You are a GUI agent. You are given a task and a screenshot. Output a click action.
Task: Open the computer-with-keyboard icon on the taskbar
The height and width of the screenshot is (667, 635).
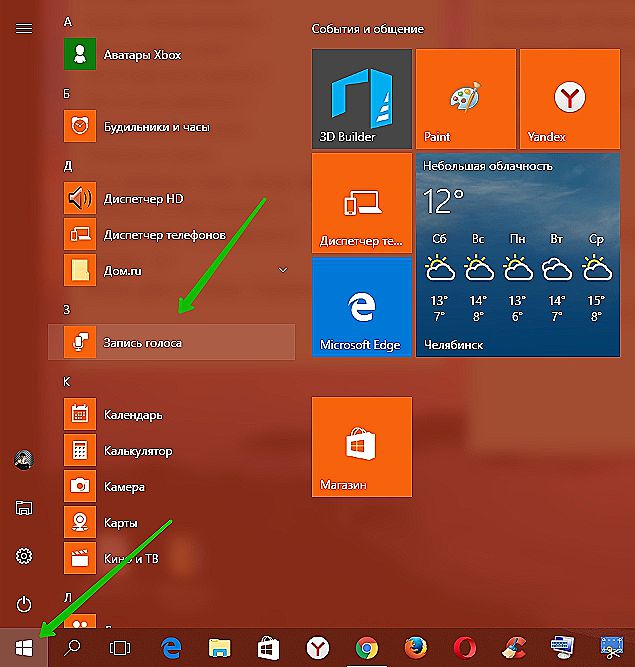pos(562,648)
